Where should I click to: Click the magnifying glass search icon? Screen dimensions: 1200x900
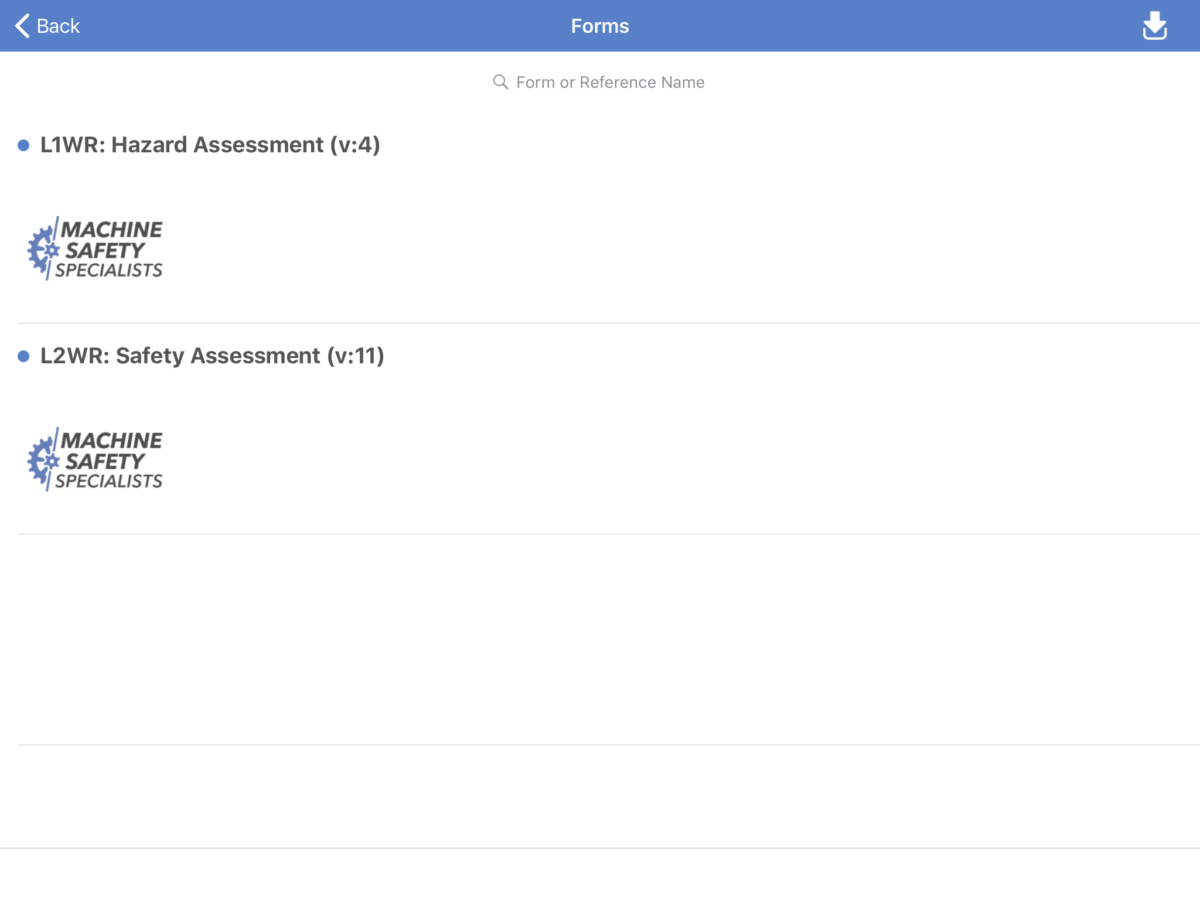[501, 82]
